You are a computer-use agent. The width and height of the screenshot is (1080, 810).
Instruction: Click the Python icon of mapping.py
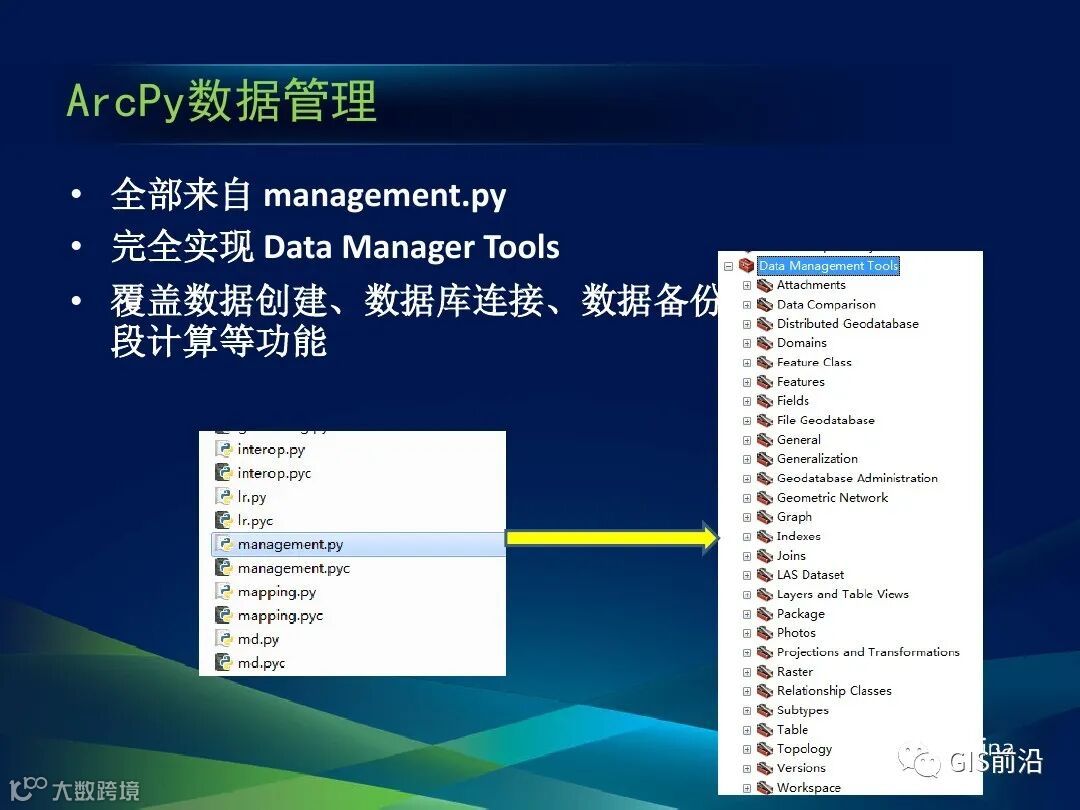pos(223,592)
